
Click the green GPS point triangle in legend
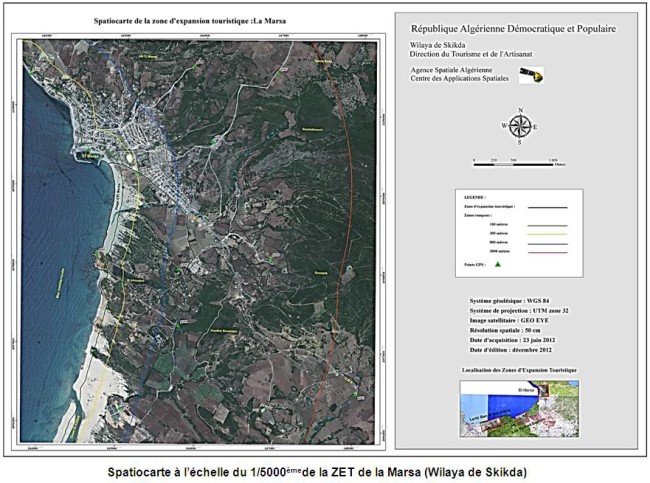point(496,264)
